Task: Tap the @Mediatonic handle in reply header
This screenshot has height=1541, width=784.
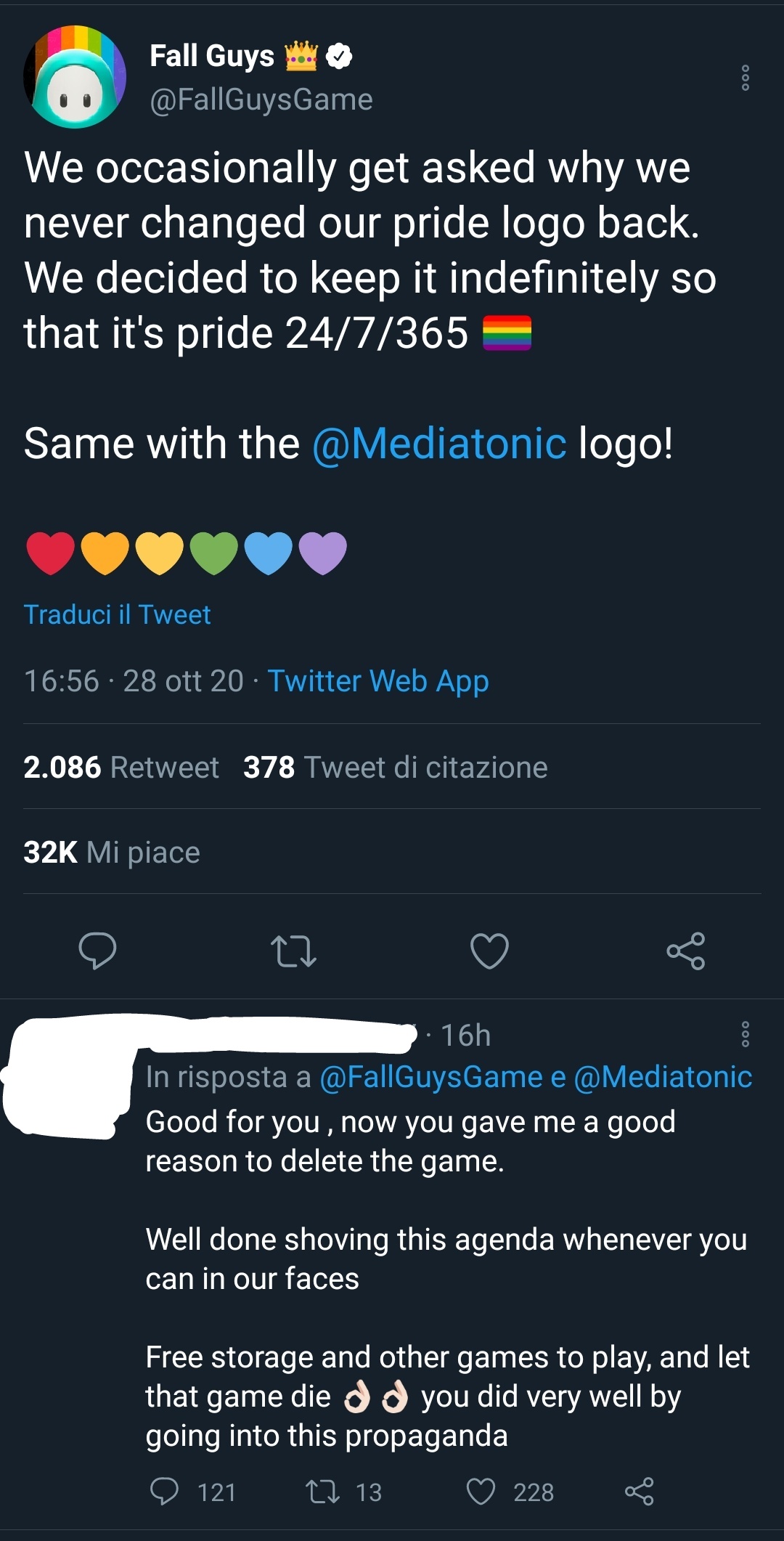Action: coord(663,1076)
